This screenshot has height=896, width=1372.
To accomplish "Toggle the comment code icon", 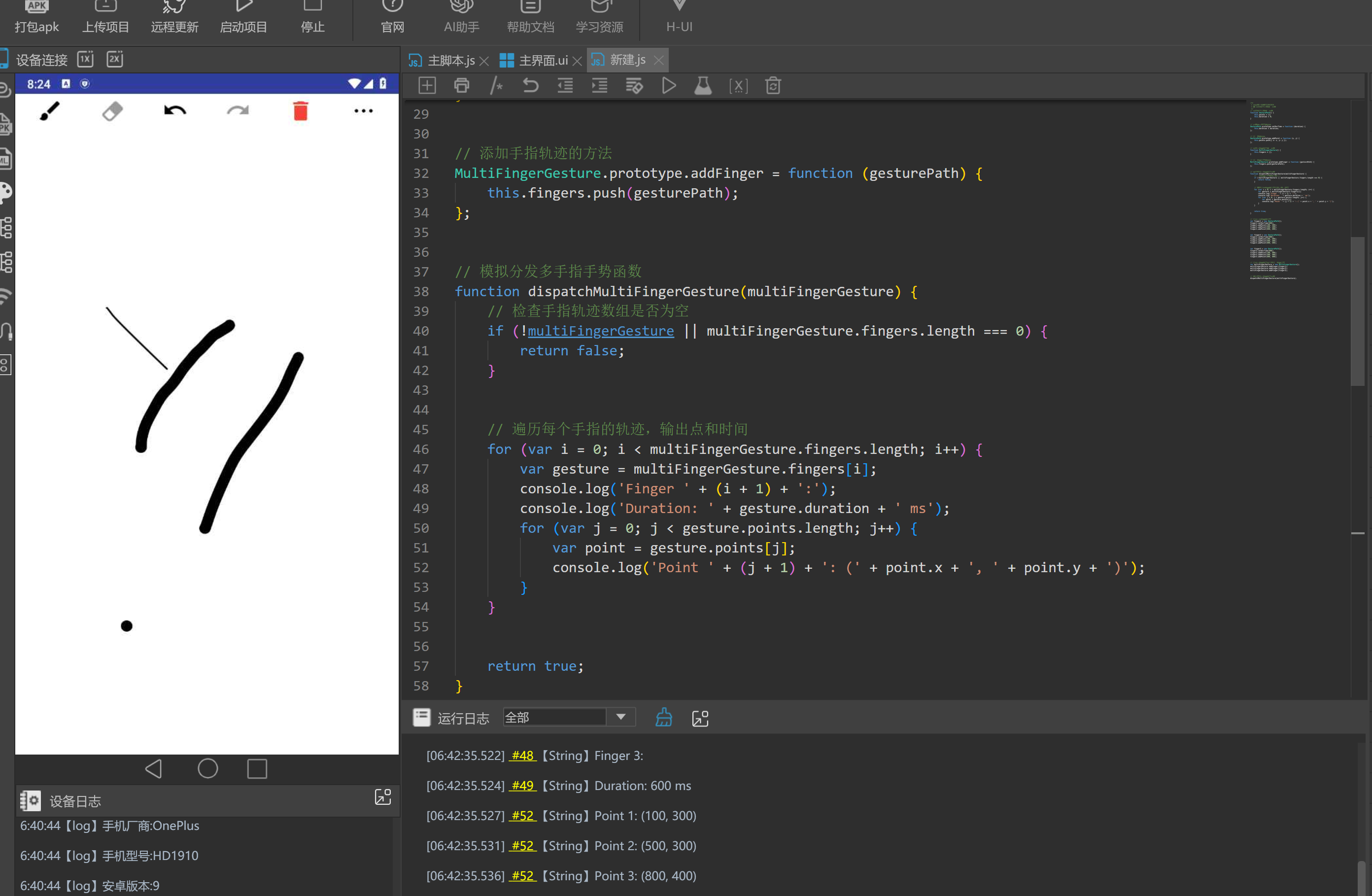I will [496, 86].
